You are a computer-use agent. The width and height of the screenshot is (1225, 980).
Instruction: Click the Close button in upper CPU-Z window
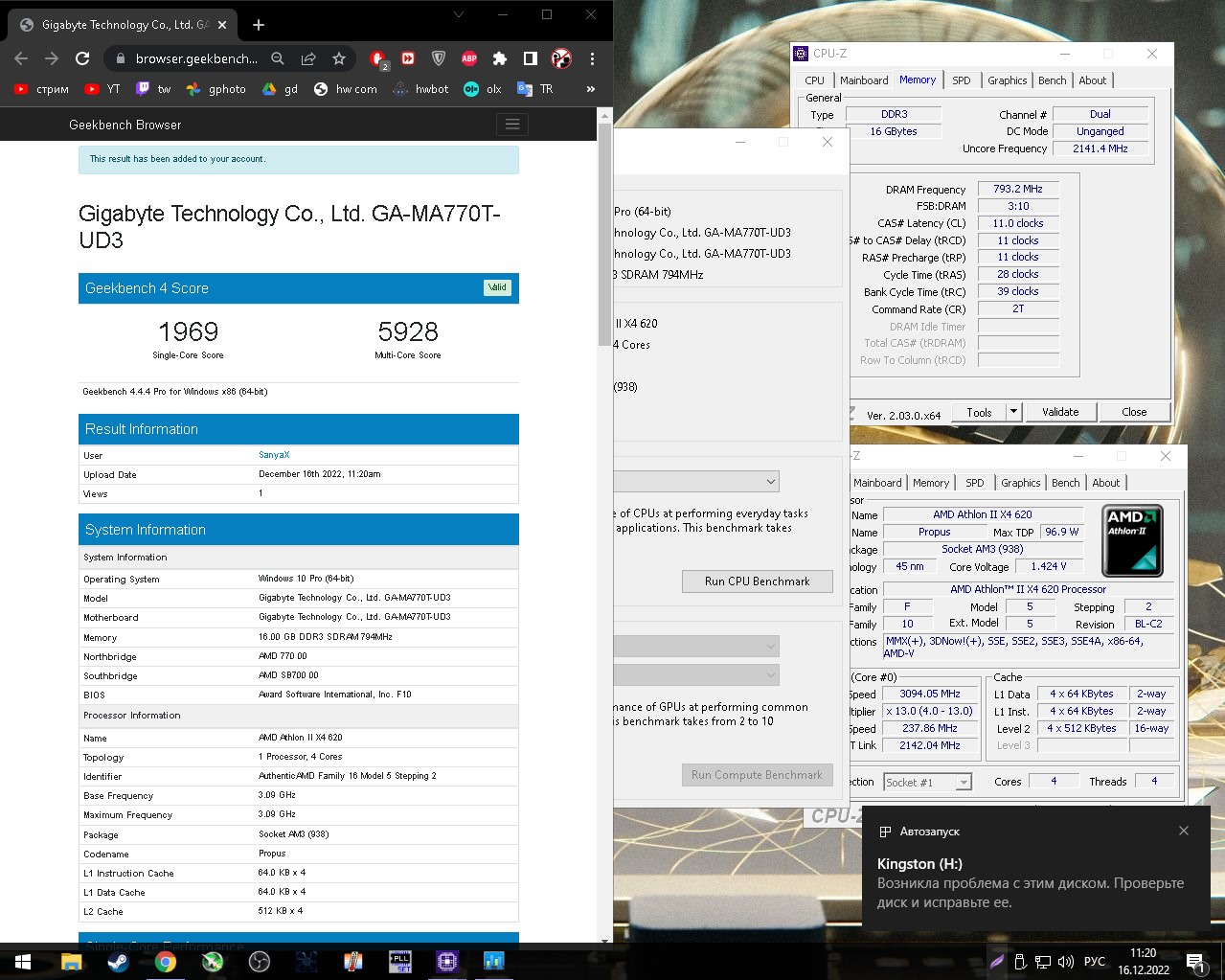1134,412
